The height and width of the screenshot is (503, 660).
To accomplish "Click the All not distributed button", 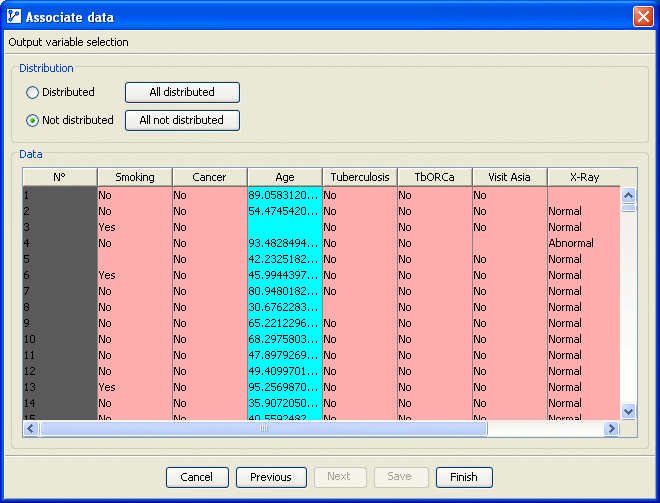I will (182, 121).
